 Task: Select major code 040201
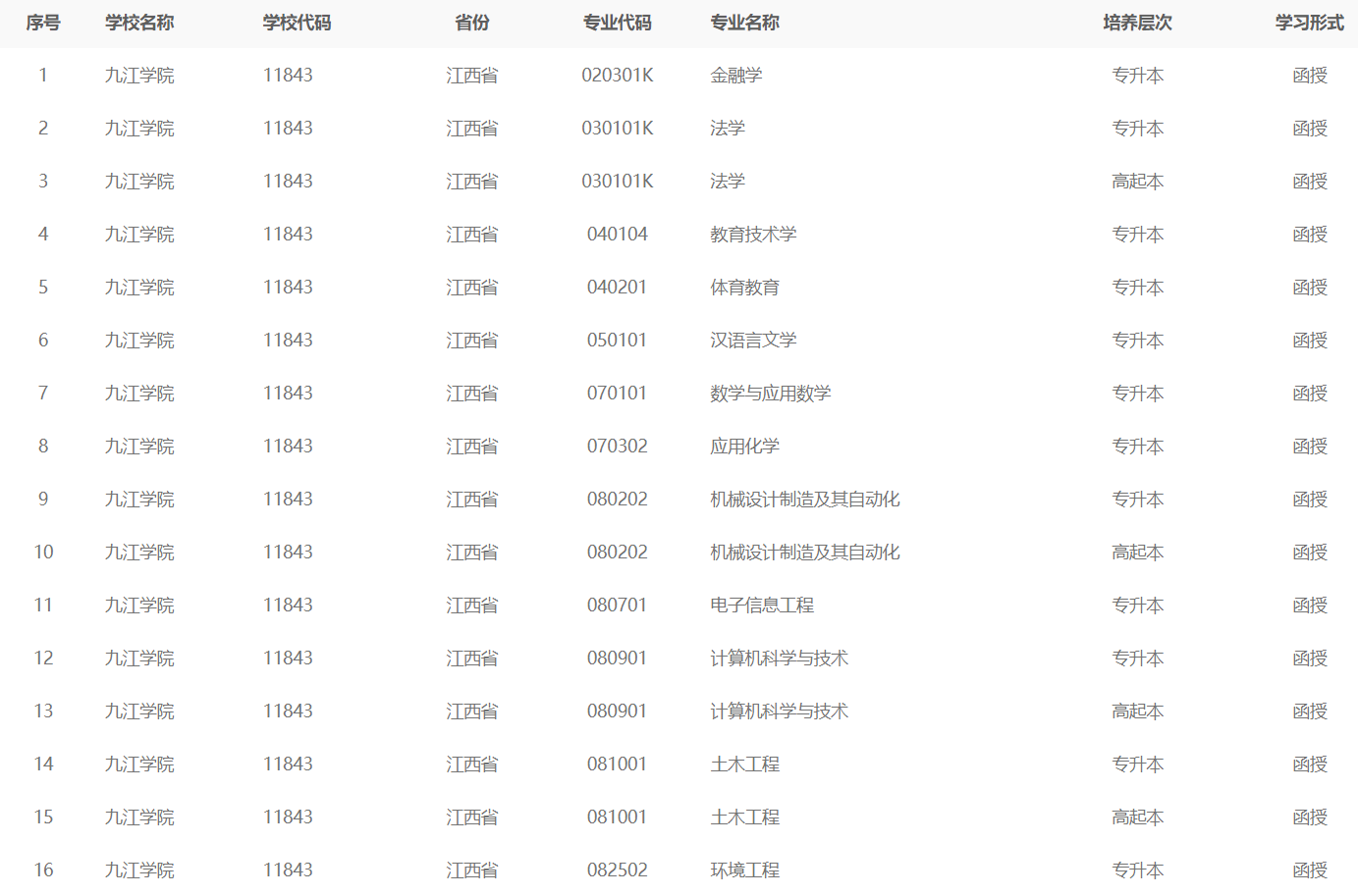[618, 288]
